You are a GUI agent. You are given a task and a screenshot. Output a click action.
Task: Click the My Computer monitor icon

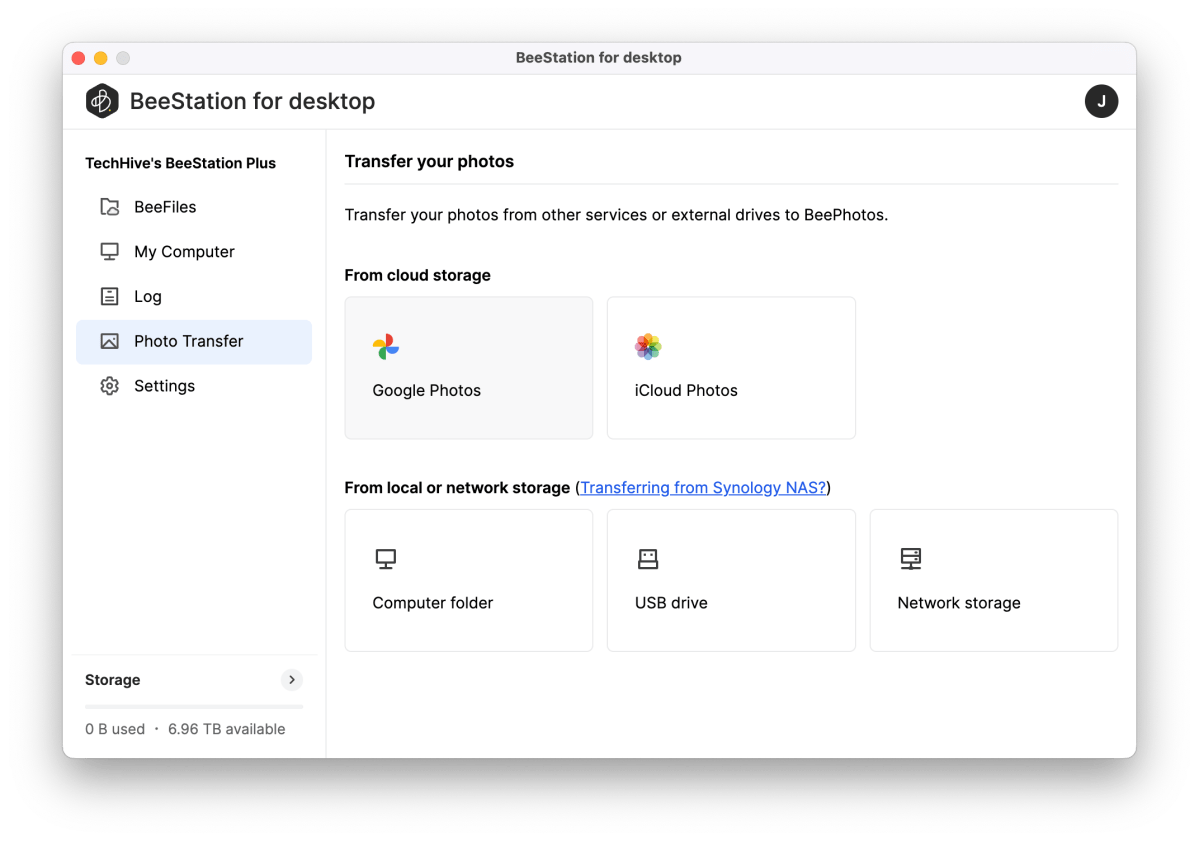(109, 252)
